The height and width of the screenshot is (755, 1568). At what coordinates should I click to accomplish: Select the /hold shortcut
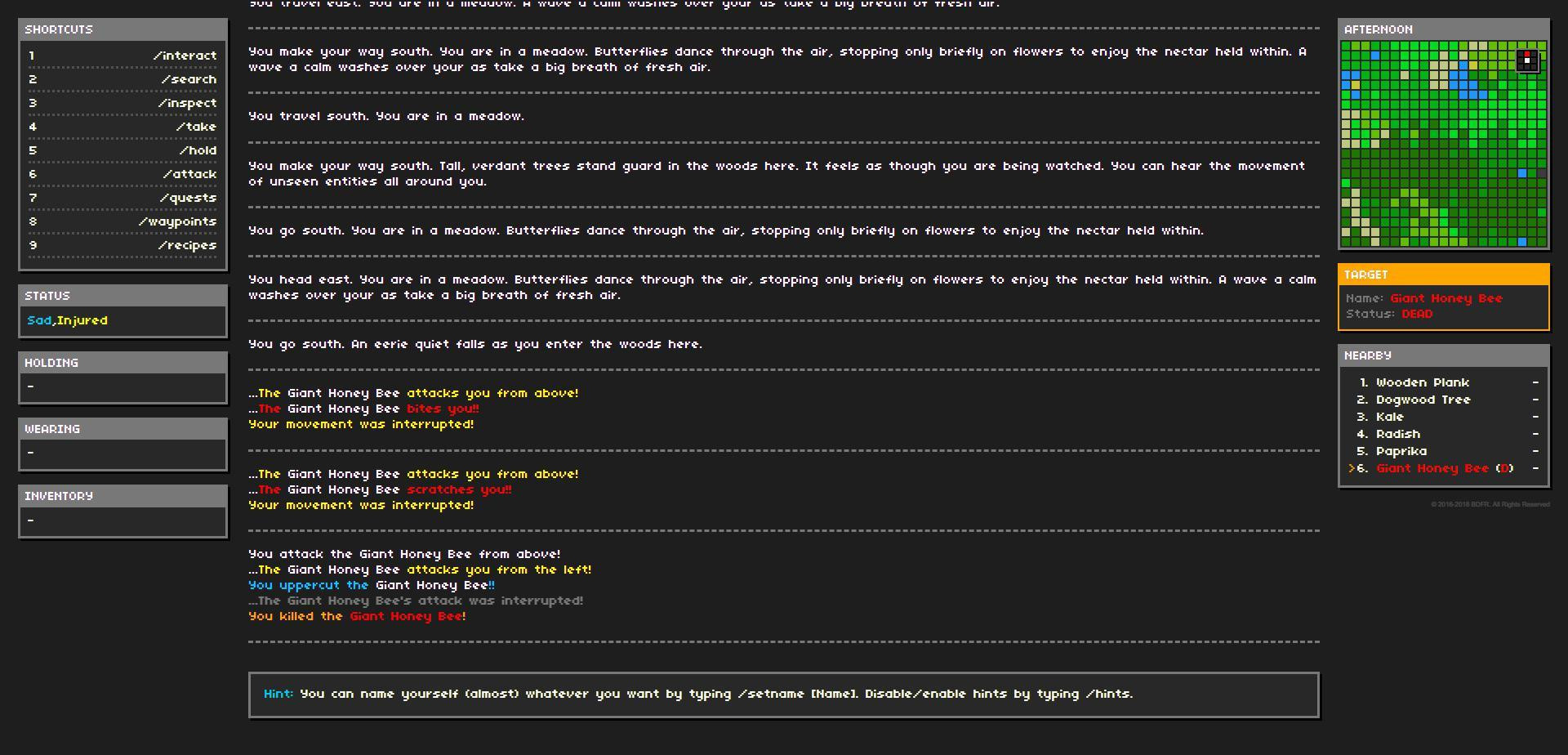(x=122, y=150)
